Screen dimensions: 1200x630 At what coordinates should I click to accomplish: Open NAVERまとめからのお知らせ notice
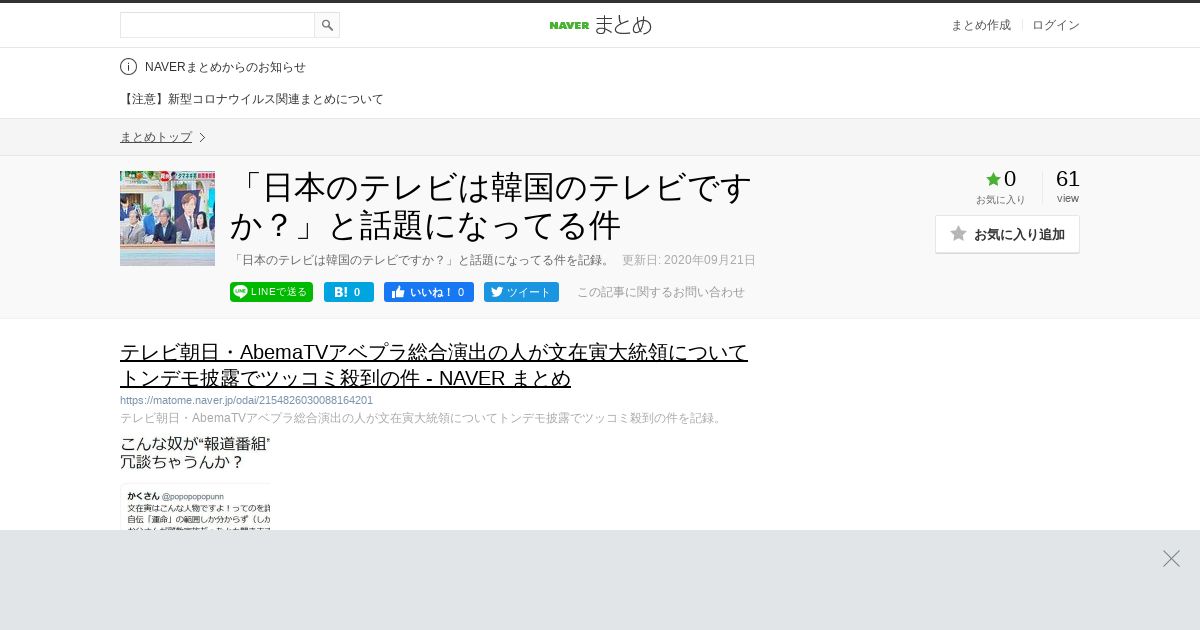tap(225, 67)
